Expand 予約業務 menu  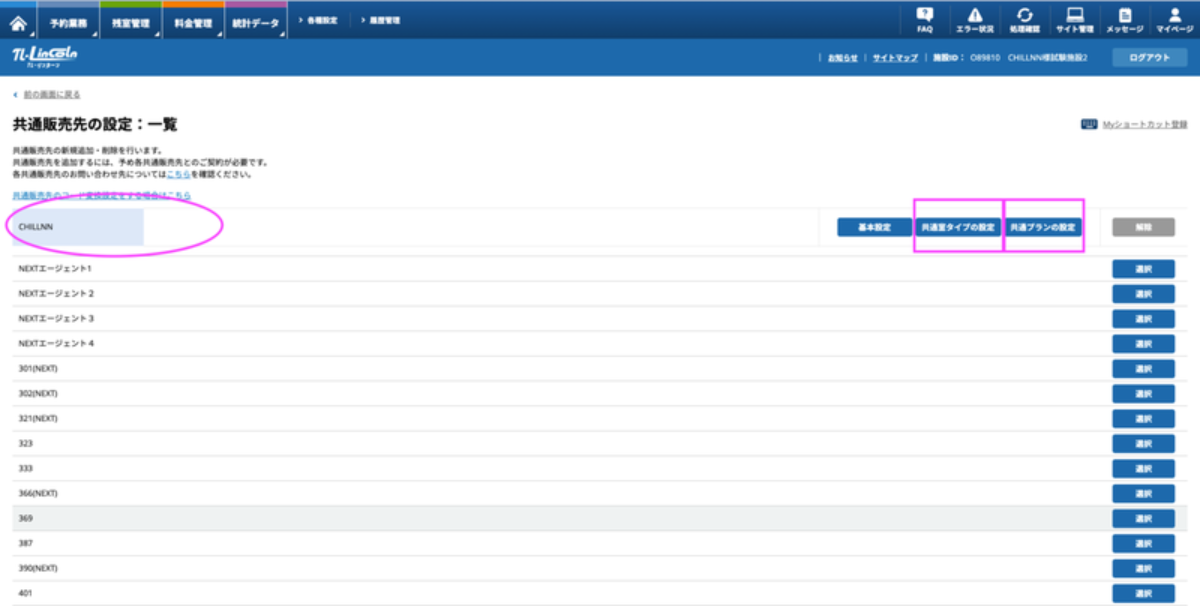[68, 23]
